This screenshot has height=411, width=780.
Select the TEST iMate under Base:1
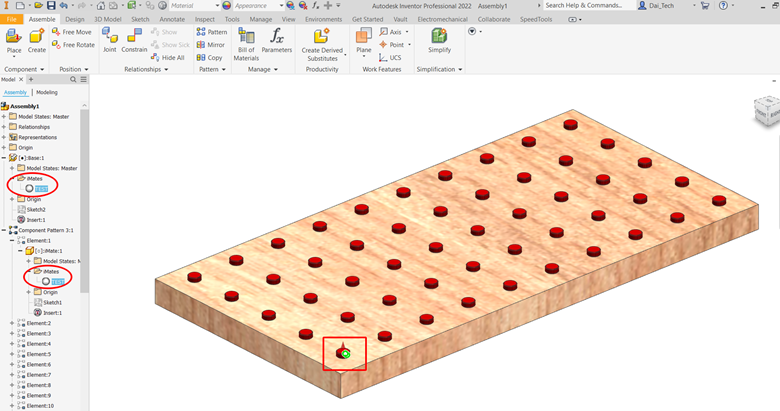tap(41, 189)
